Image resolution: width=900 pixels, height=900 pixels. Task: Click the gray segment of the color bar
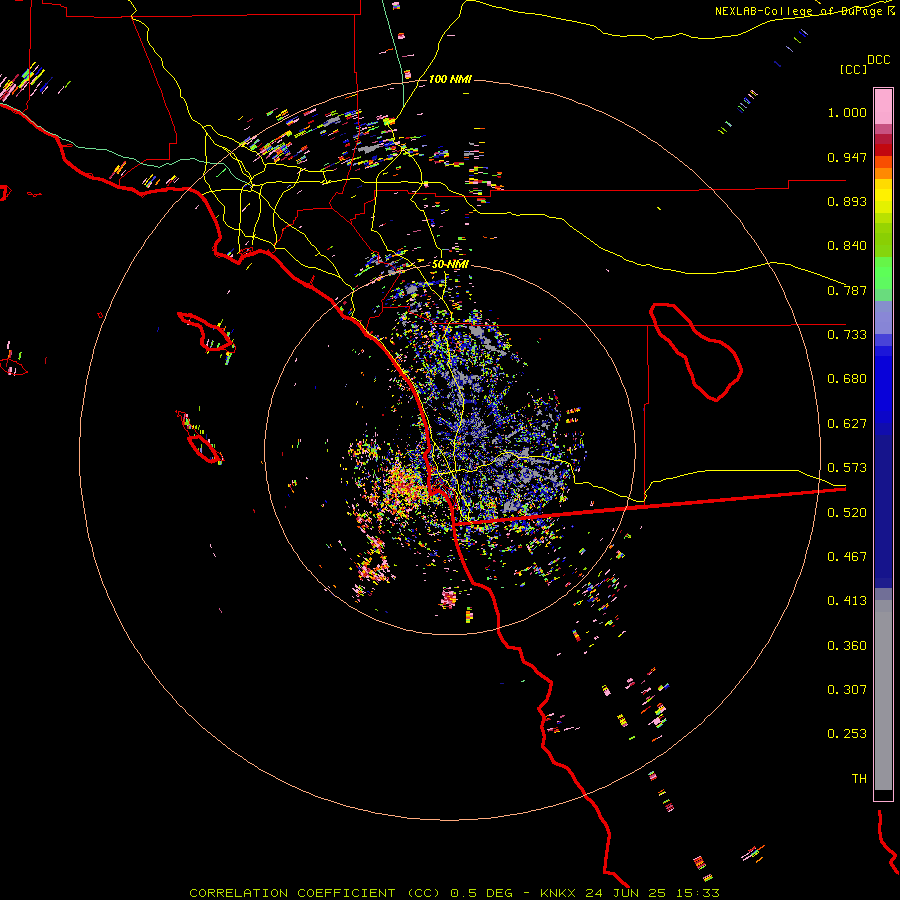[x=883, y=695]
